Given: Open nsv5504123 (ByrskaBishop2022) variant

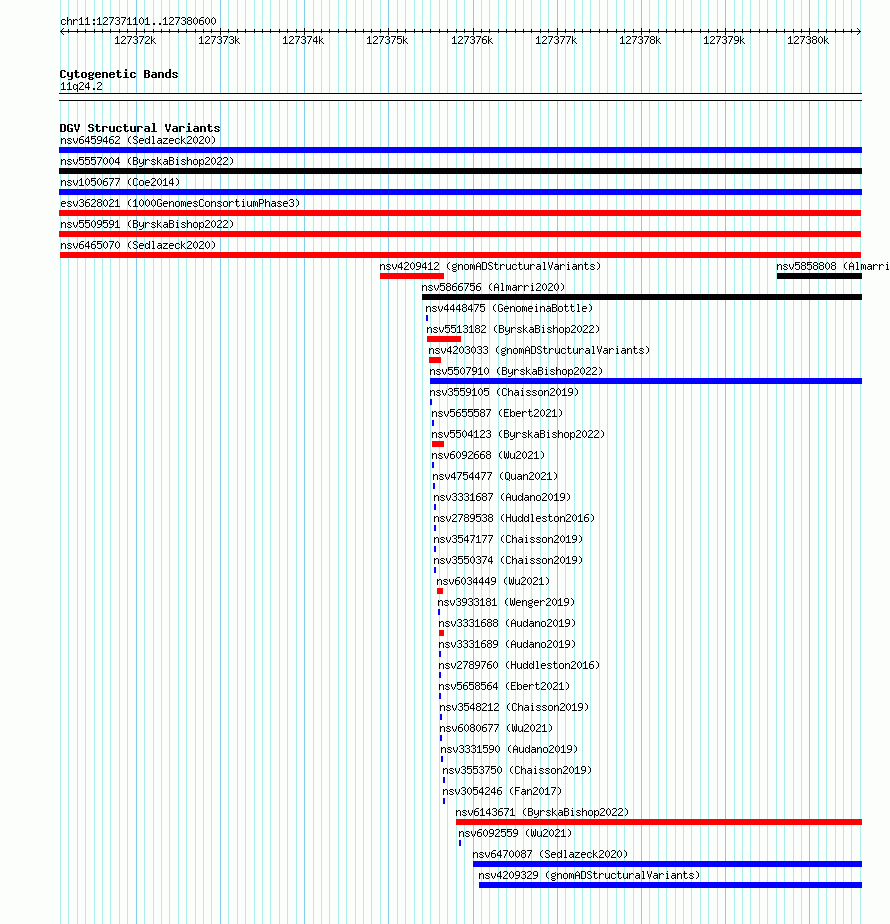Looking at the screenshot, I should [x=517, y=434].
